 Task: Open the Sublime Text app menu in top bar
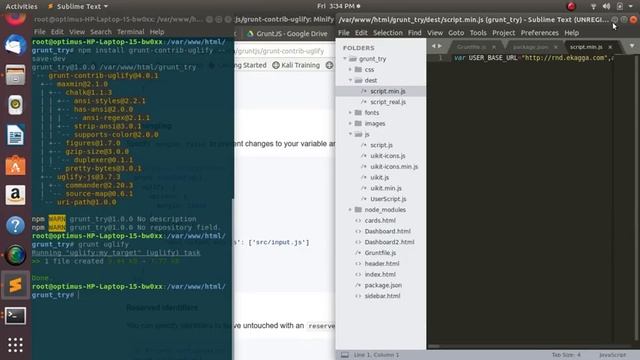tap(78, 6)
